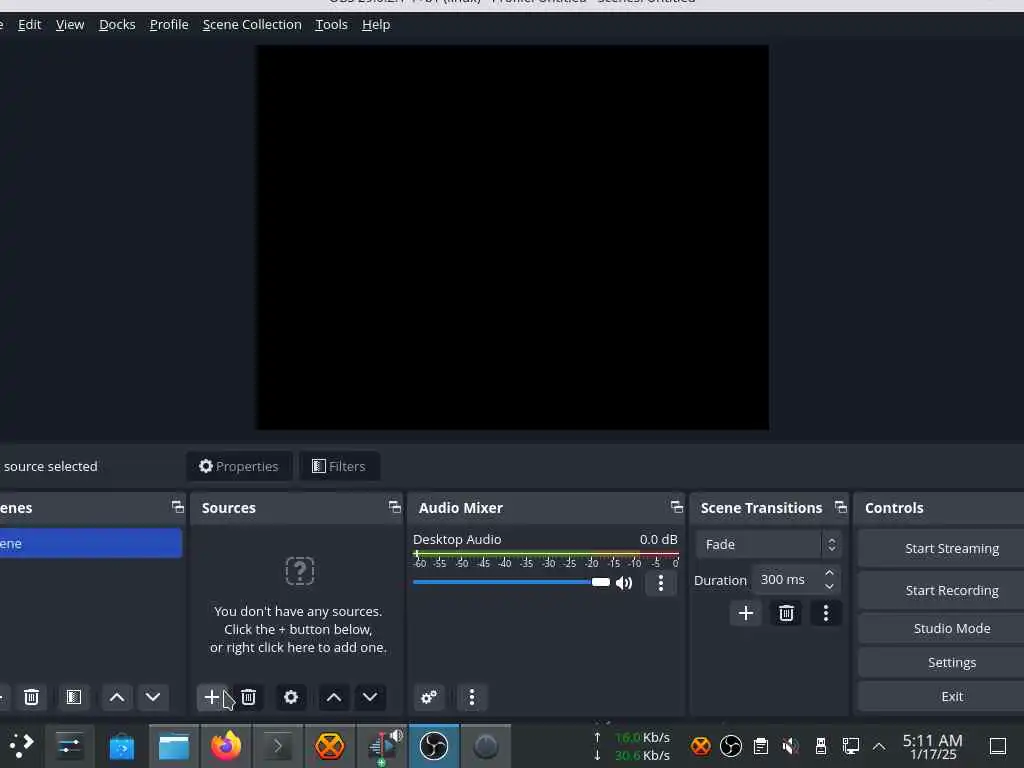Image resolution: width=1024 pixels, height=768 pixels.
Task: Float the Scene Transitions dock icon
Action: [x=840, y=507]
